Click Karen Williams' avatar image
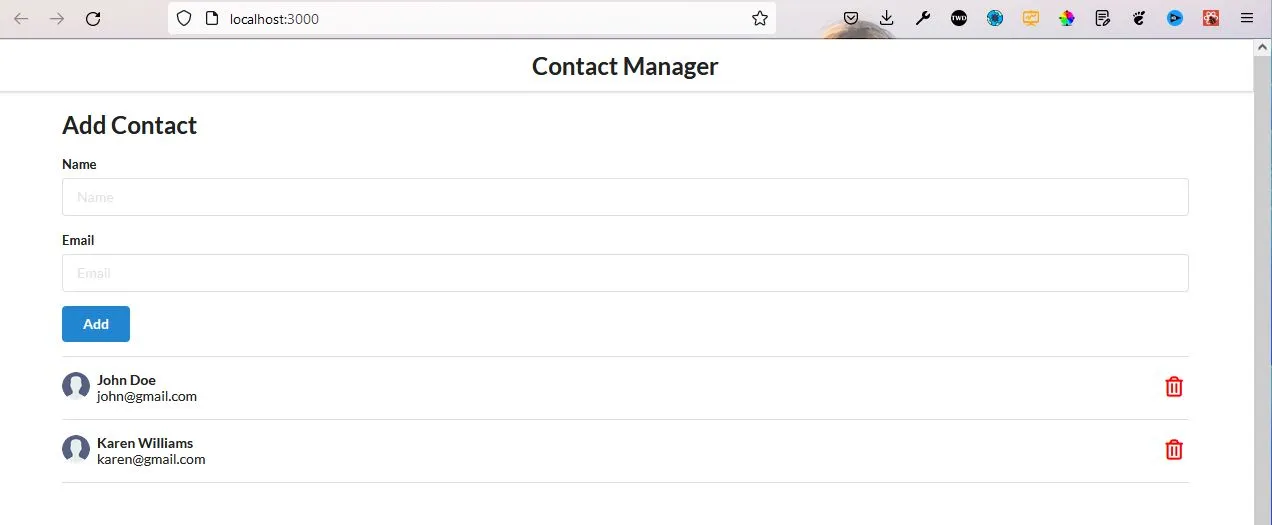Screen dimensions: 1272x525 pyautogui.click(x=76, y=449)
